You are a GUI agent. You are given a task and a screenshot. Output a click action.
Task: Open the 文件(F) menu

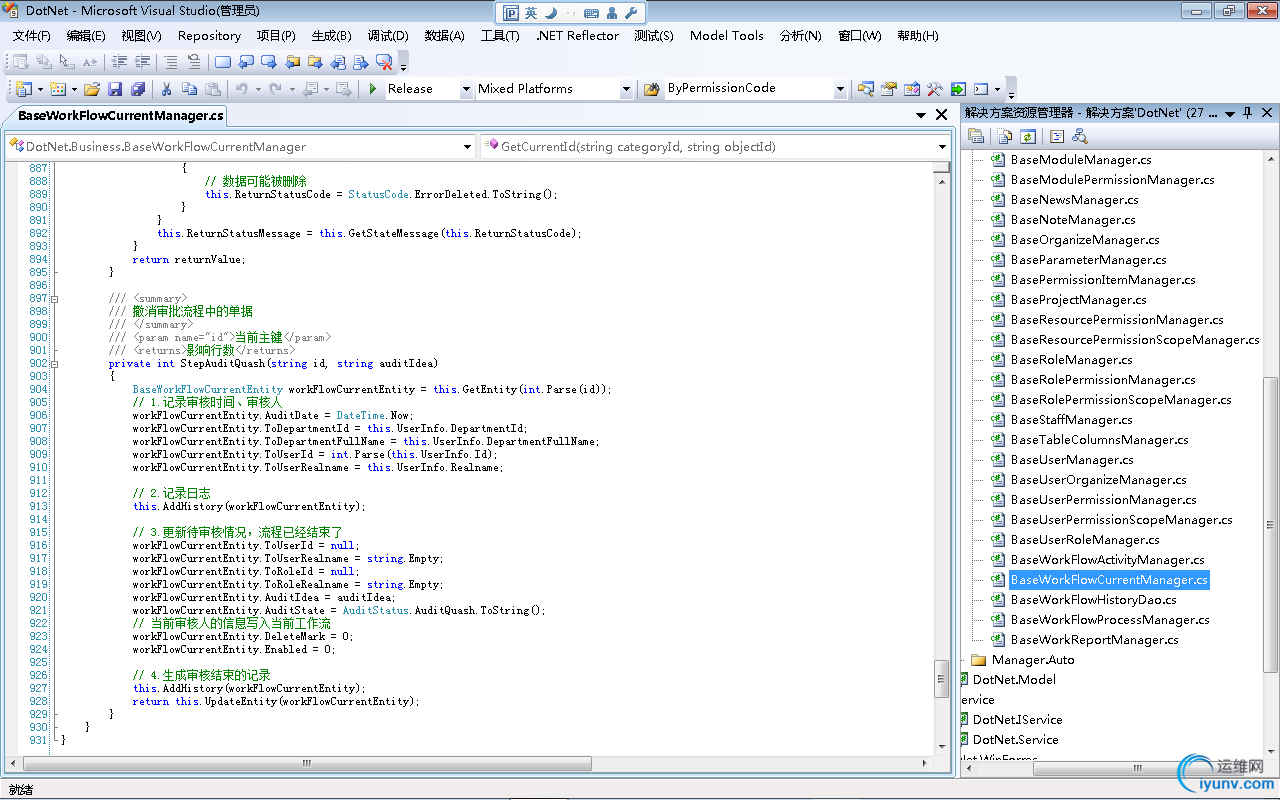[31, 35]
